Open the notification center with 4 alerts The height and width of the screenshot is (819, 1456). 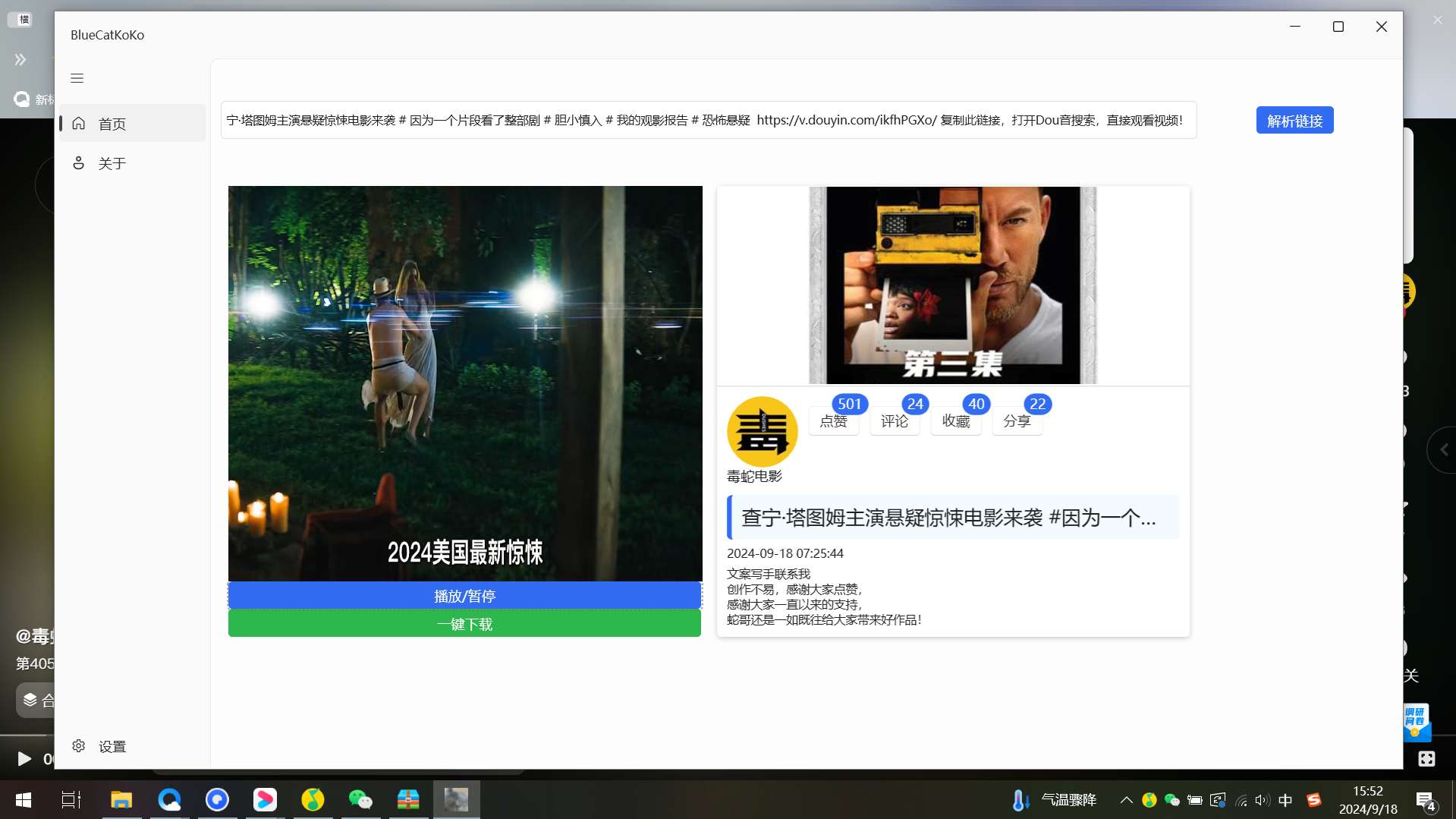1426,801
